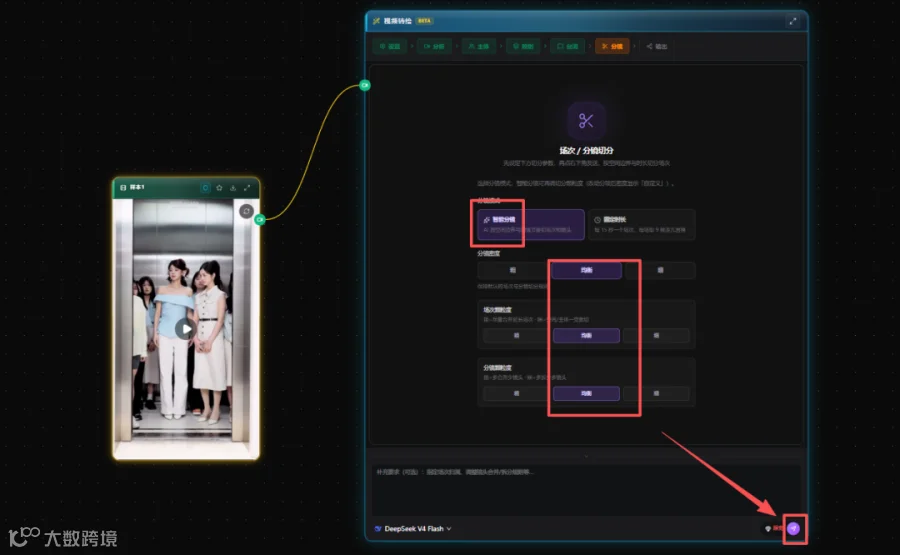This screenshot has height=555, width=900.
Task: Choose 细 in the 分镜密度 row
Action: [660, 270]
